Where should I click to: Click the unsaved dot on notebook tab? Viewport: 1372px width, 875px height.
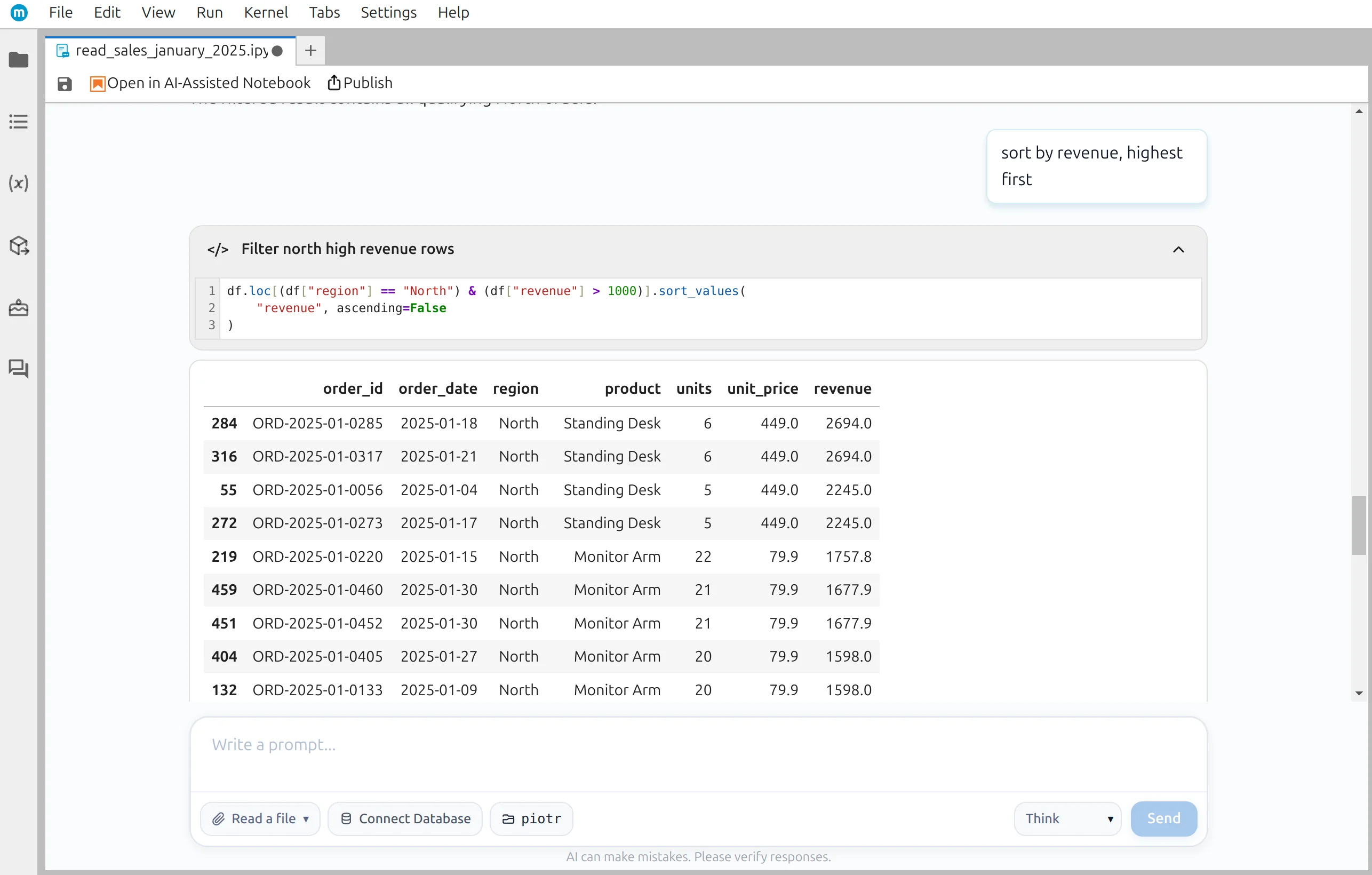point(277,51)
